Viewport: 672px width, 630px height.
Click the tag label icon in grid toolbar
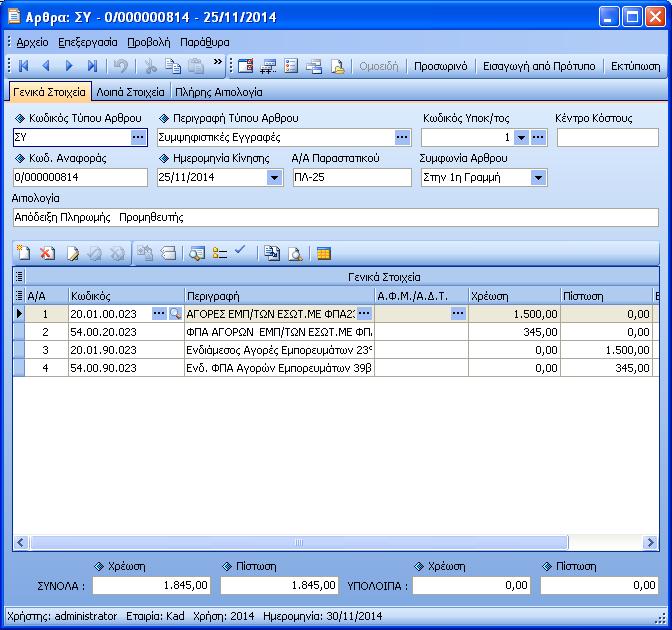click(168, 253)
